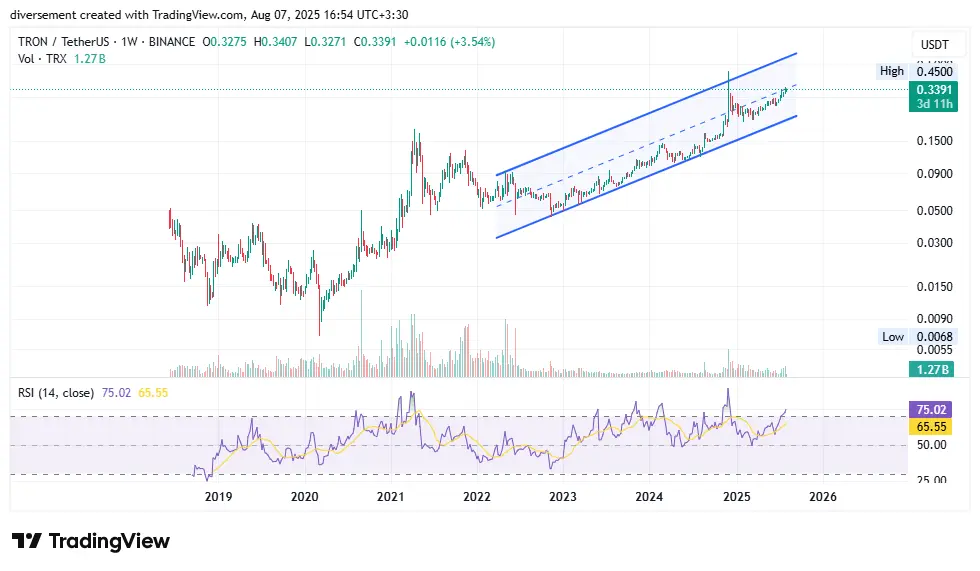Click the 2026 label on time axis
Viewport: 980px width, 571px height.
click(x=823, y=497)
